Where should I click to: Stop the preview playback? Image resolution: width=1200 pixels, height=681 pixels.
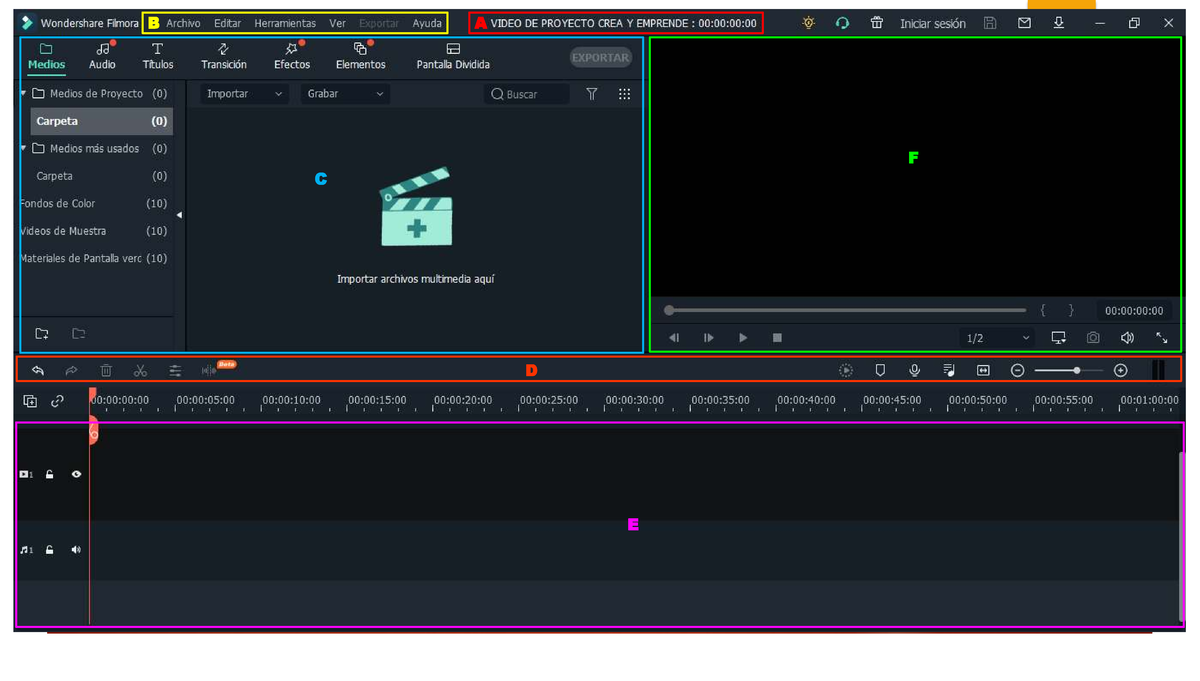pyautogui.click(x=777, y=338)
